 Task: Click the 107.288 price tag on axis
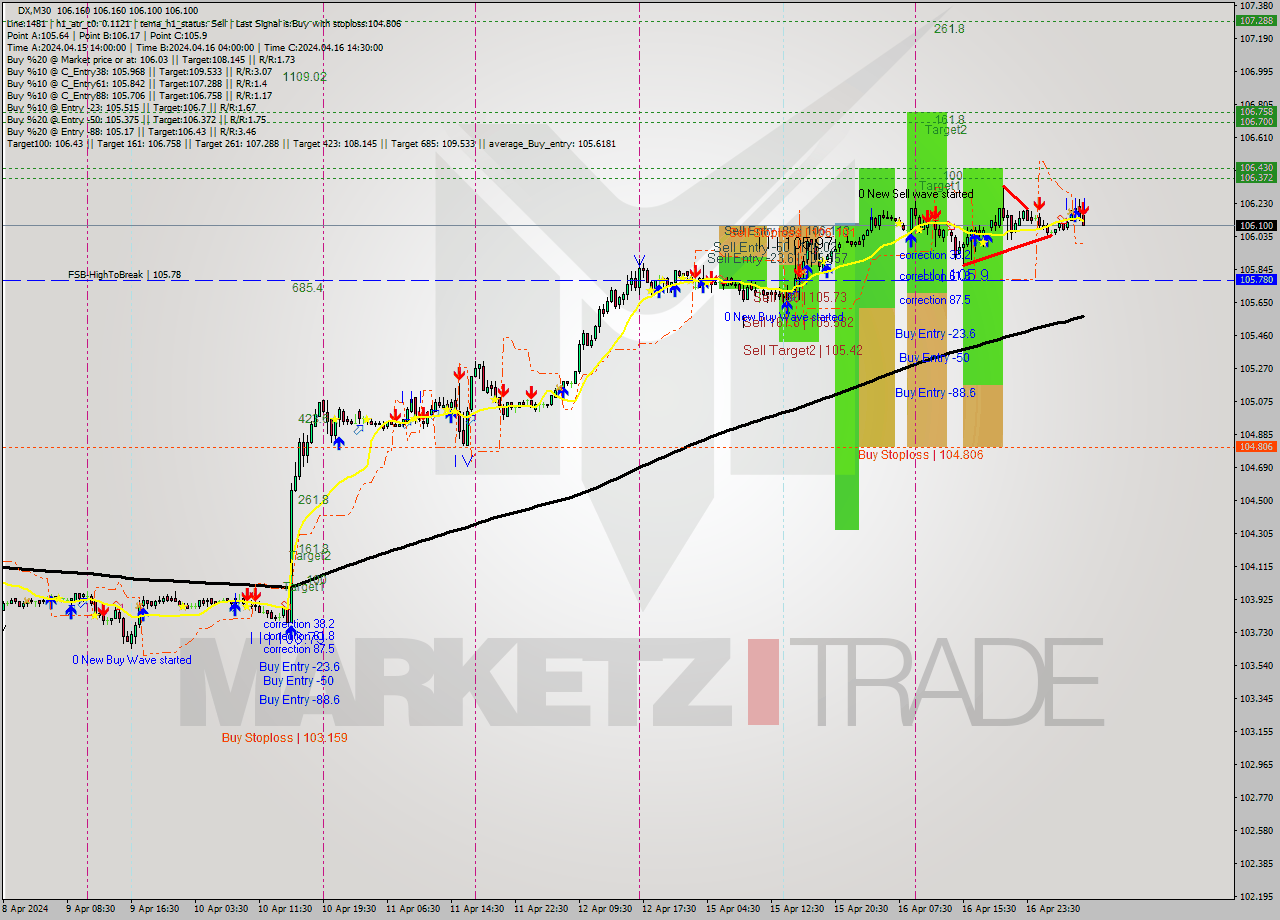pyautogui.click(x=1256, y=20)
